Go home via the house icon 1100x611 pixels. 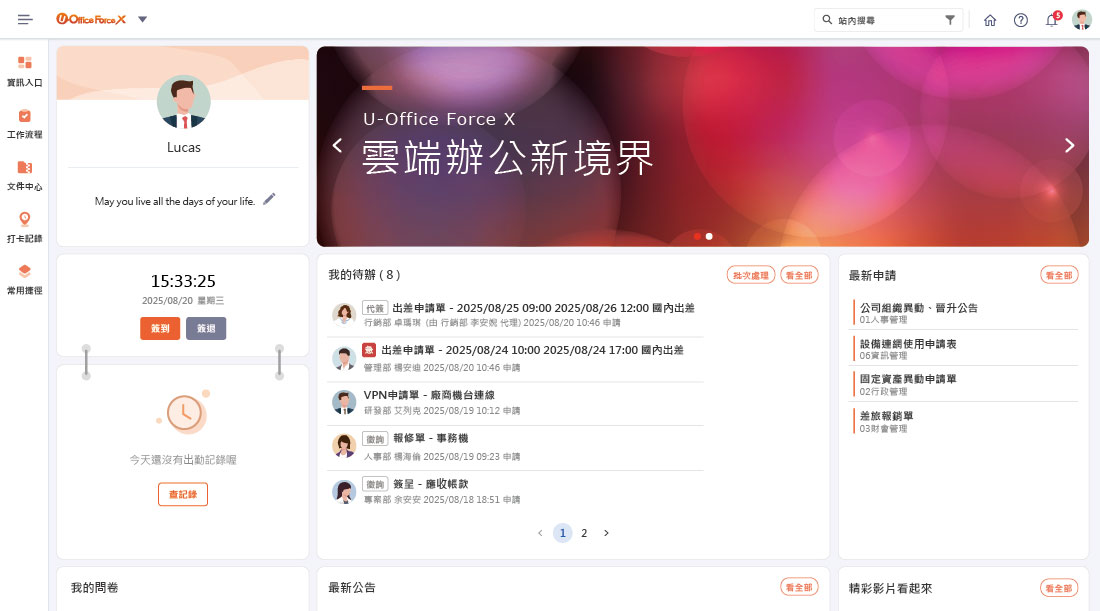[x=990, y=19]
